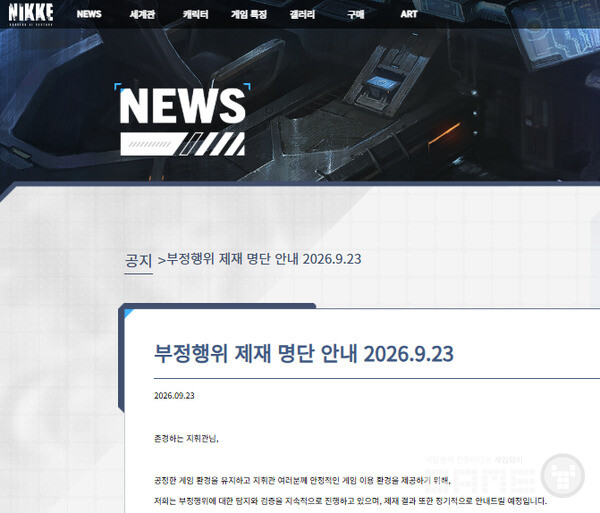Open the NEWS menu item

point(89,14)
